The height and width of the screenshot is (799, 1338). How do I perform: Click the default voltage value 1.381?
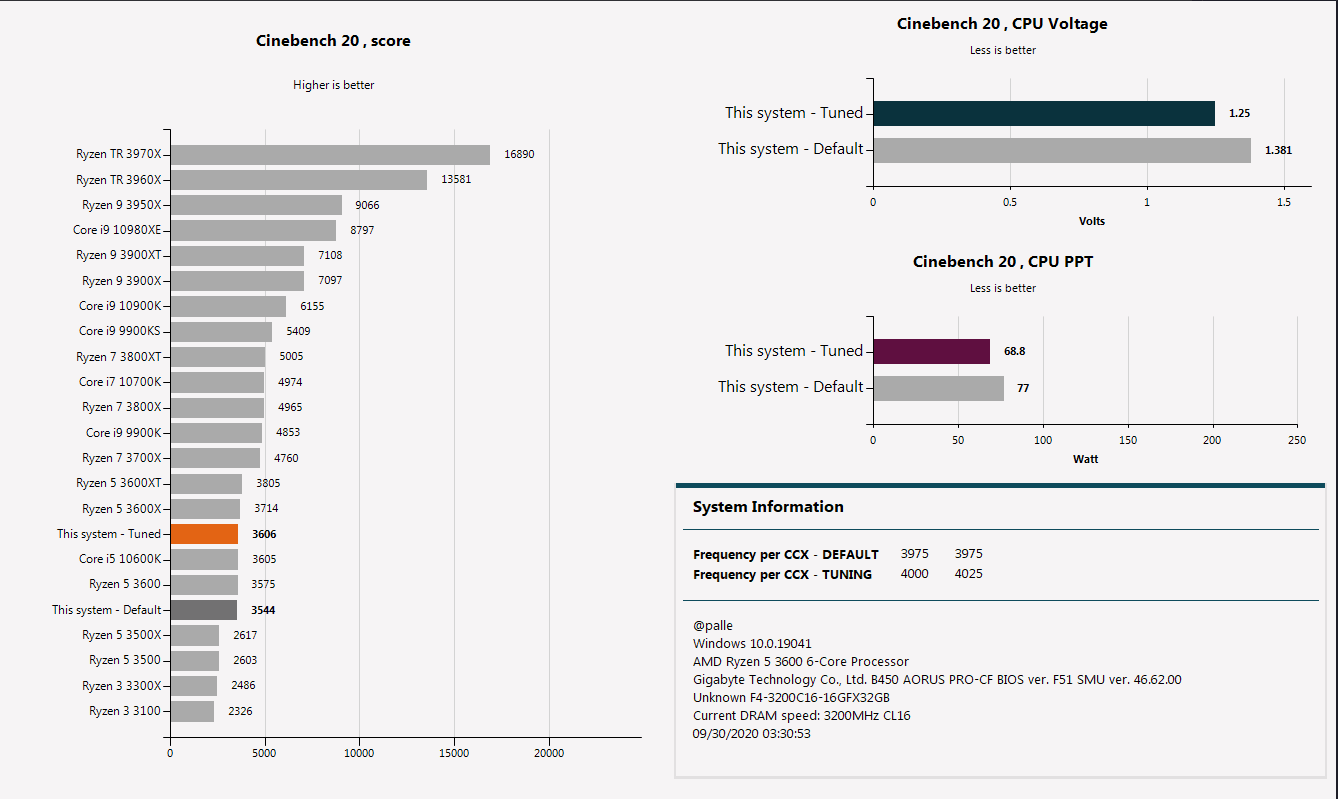[x=1278, y=150]
